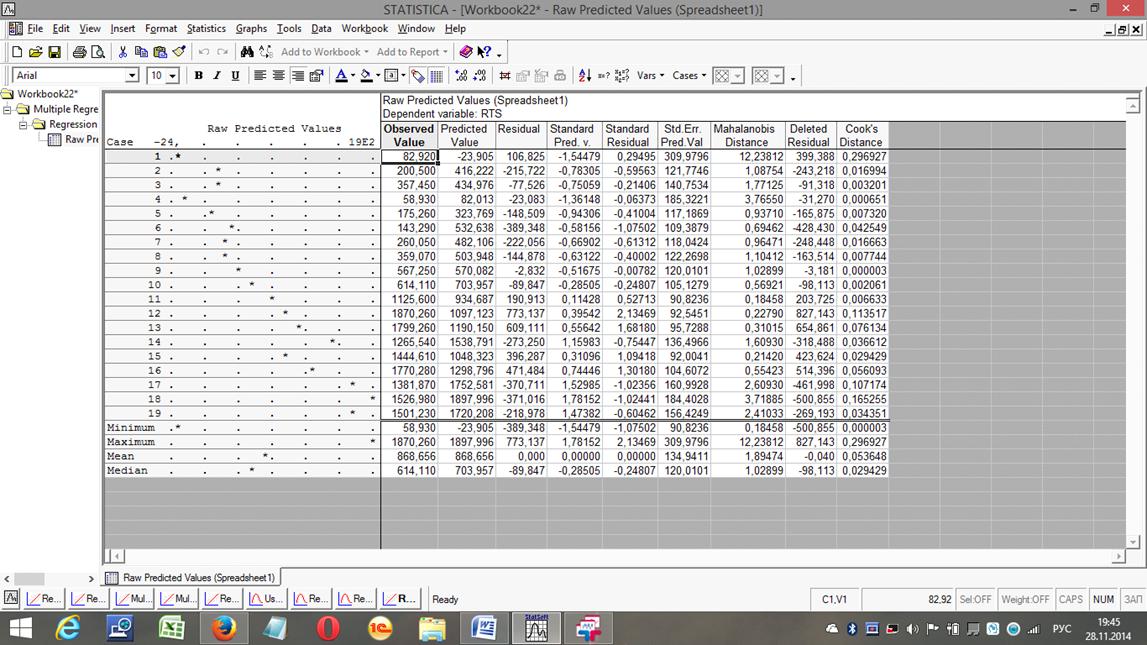Viewport: 1147px width, 645px height.
Task: Open the Arial font name dropdown
Action: [131, 76]
